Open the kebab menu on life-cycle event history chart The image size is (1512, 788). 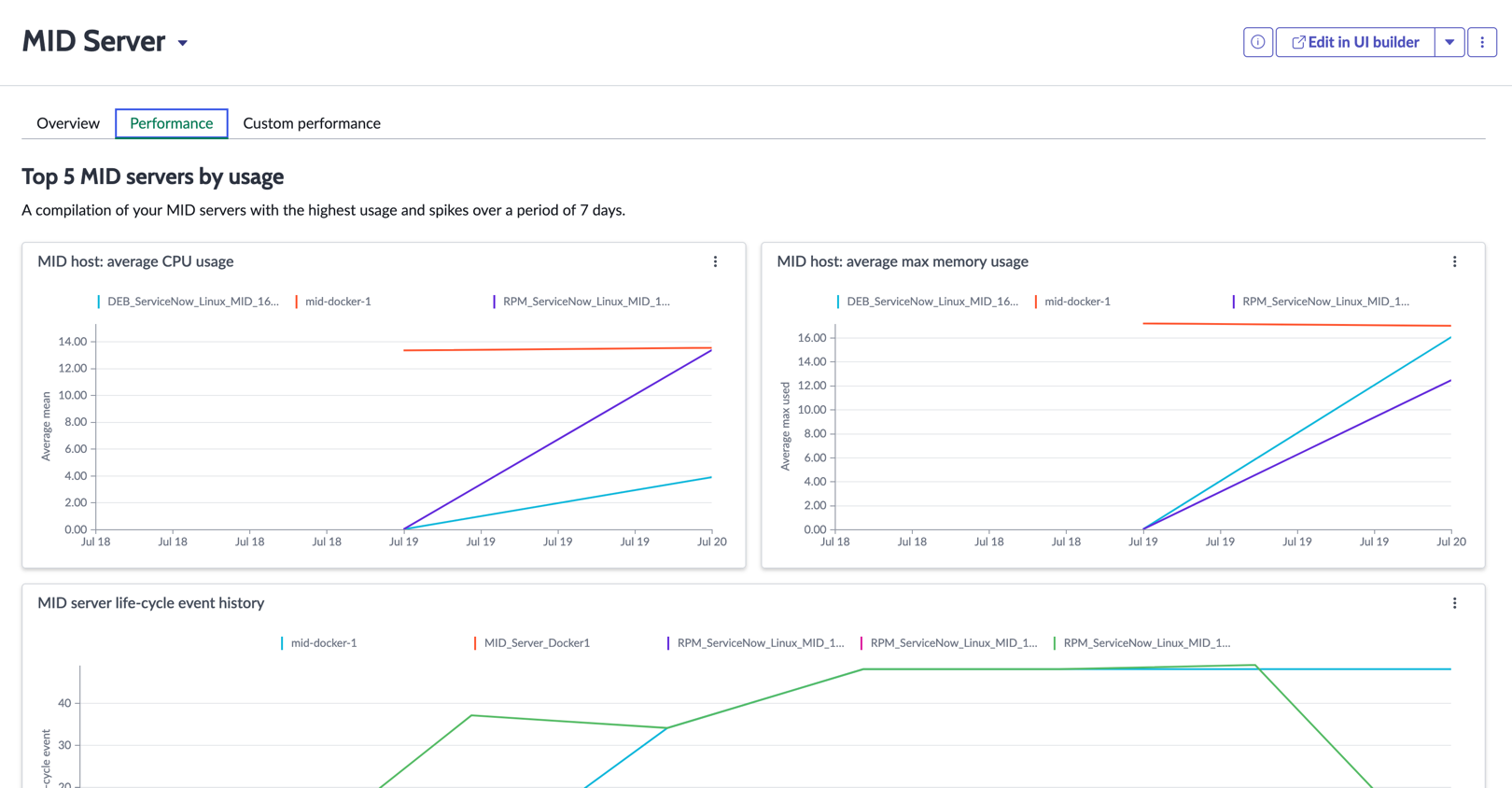point(1455,604)
